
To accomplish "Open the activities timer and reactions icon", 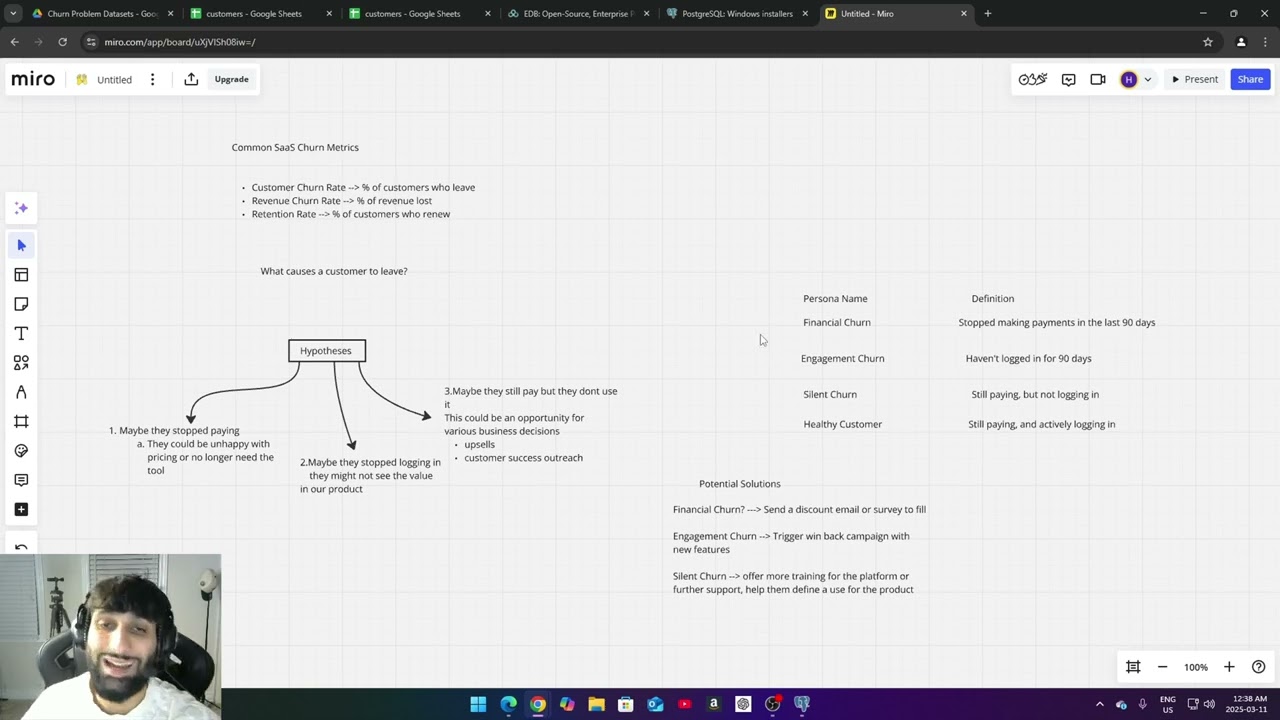I will point(1033,79).
